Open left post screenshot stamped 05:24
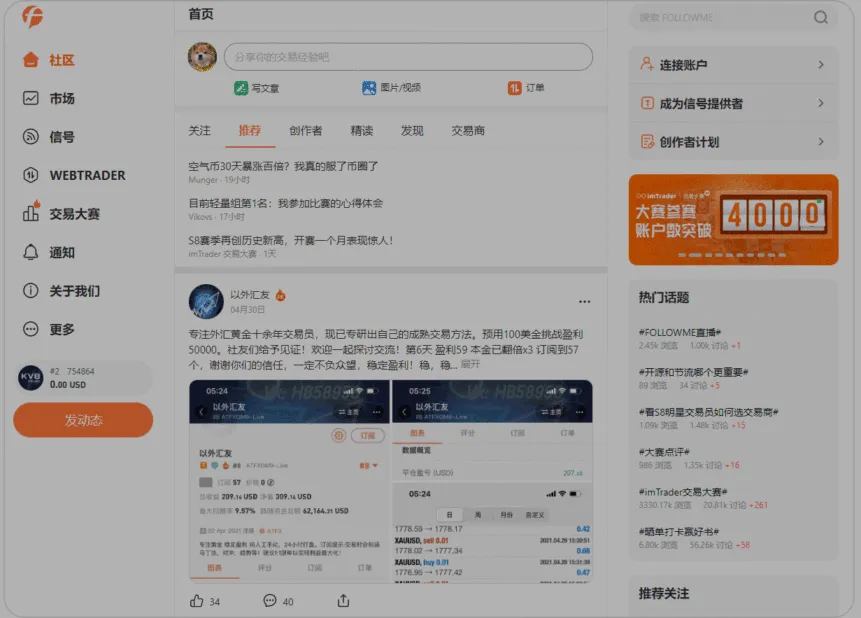The width and height of the screenshot is (861, 618). tap(289, 481)
